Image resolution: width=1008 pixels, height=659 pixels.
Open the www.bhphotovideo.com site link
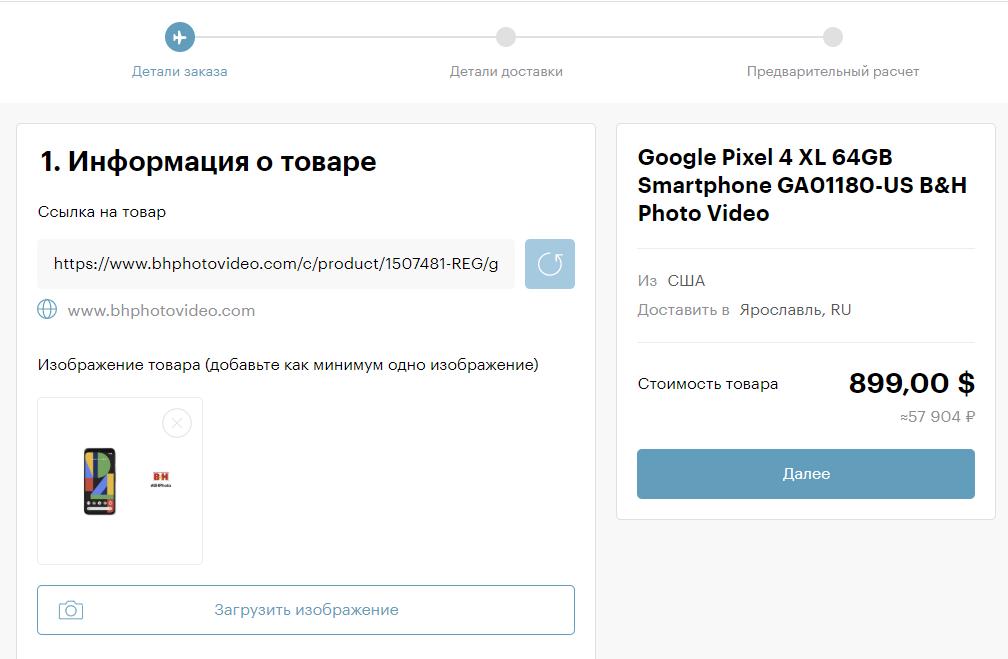pyautogui.click(x=161, y=311)
